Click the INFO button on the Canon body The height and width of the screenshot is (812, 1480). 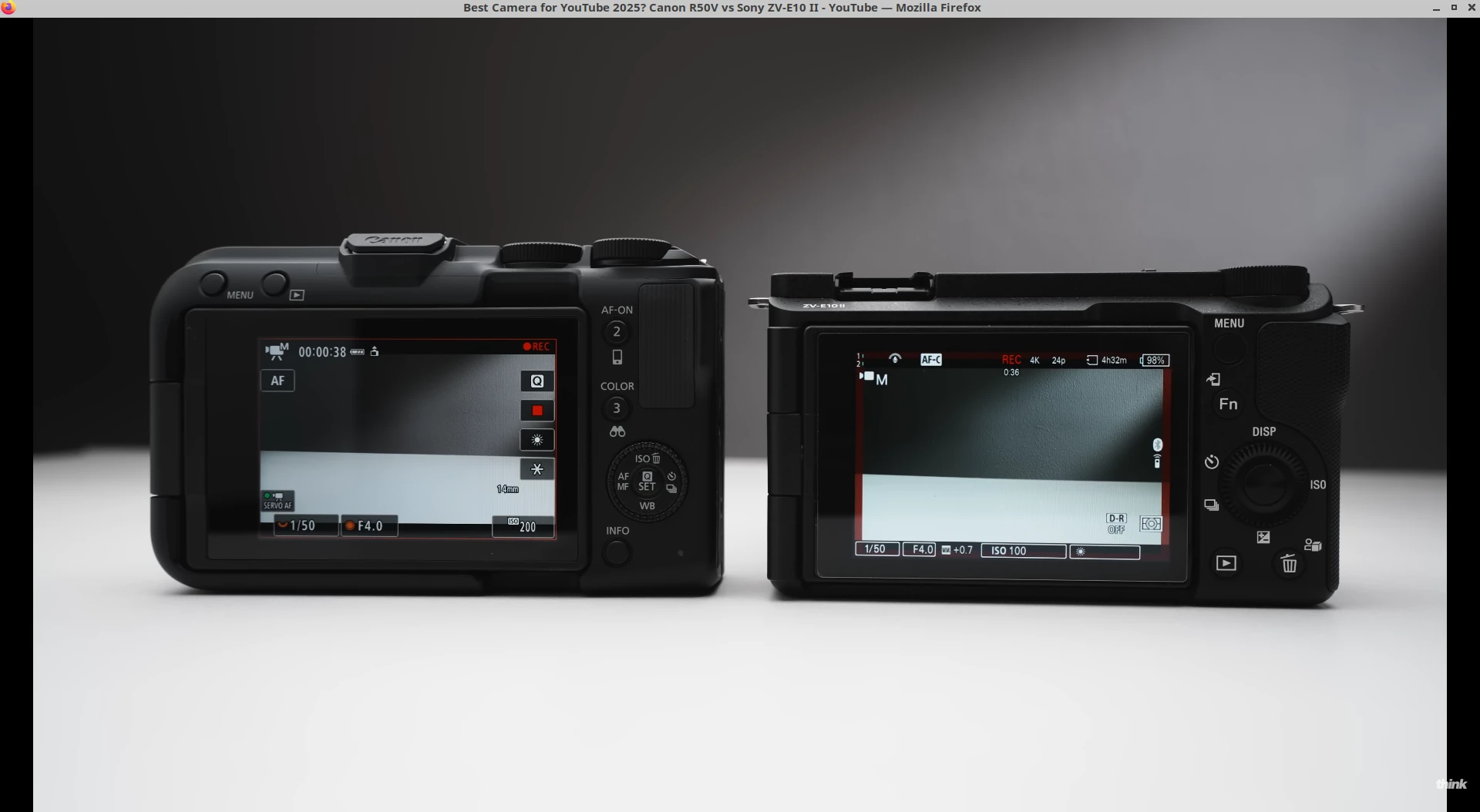click(x=617, y=553)
